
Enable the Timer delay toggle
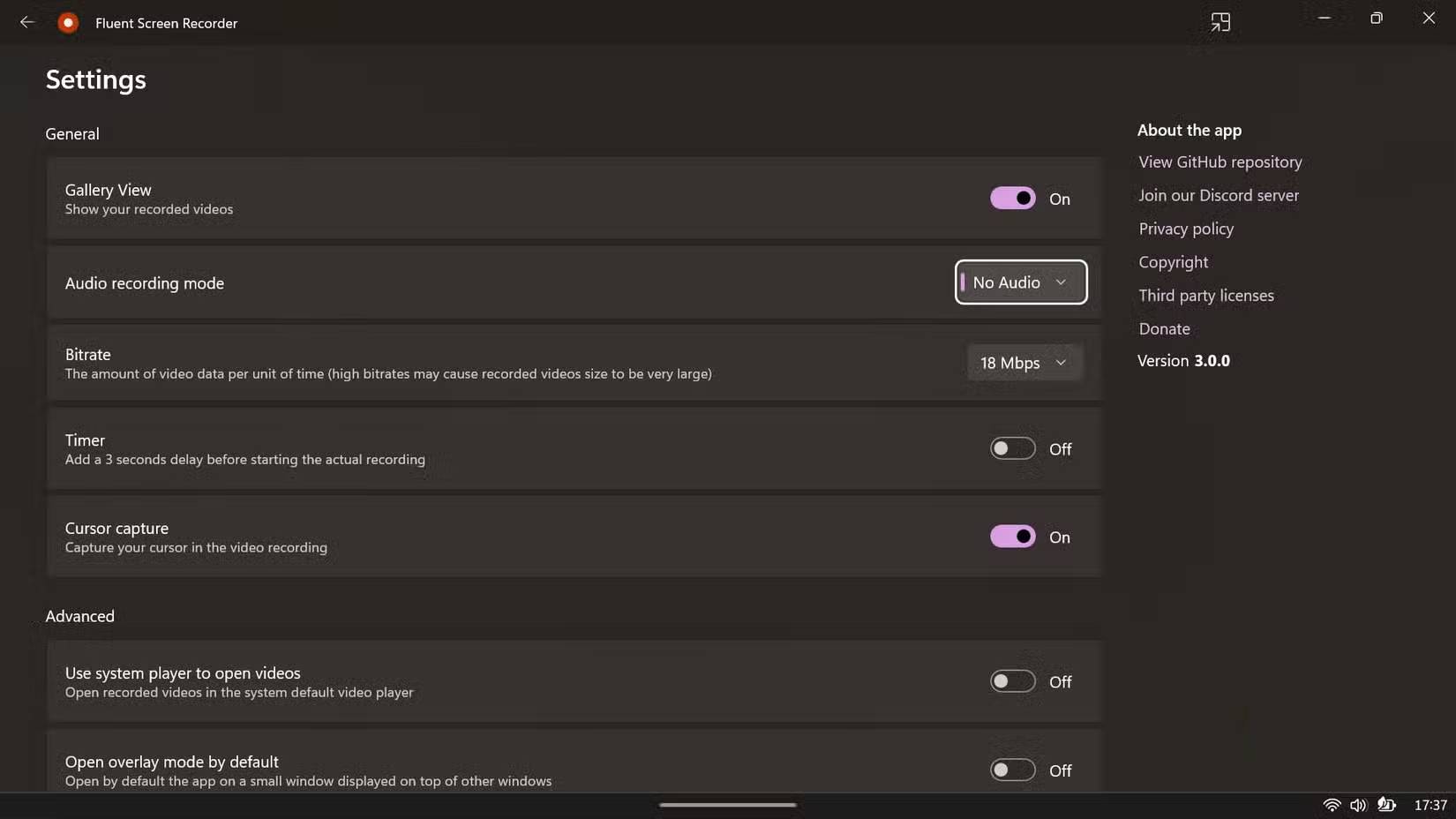click(x=1012, y=448)
